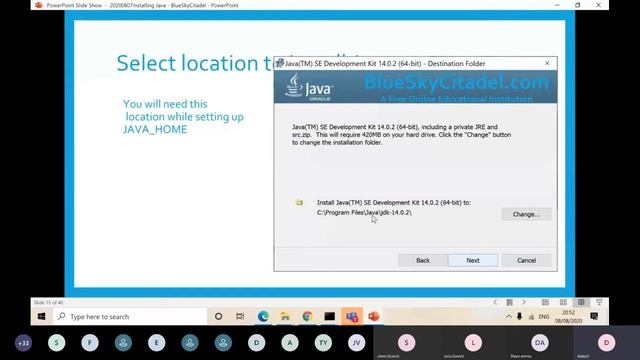Close the Java Destination Folder dialog
640x360 pixels.
547,63
